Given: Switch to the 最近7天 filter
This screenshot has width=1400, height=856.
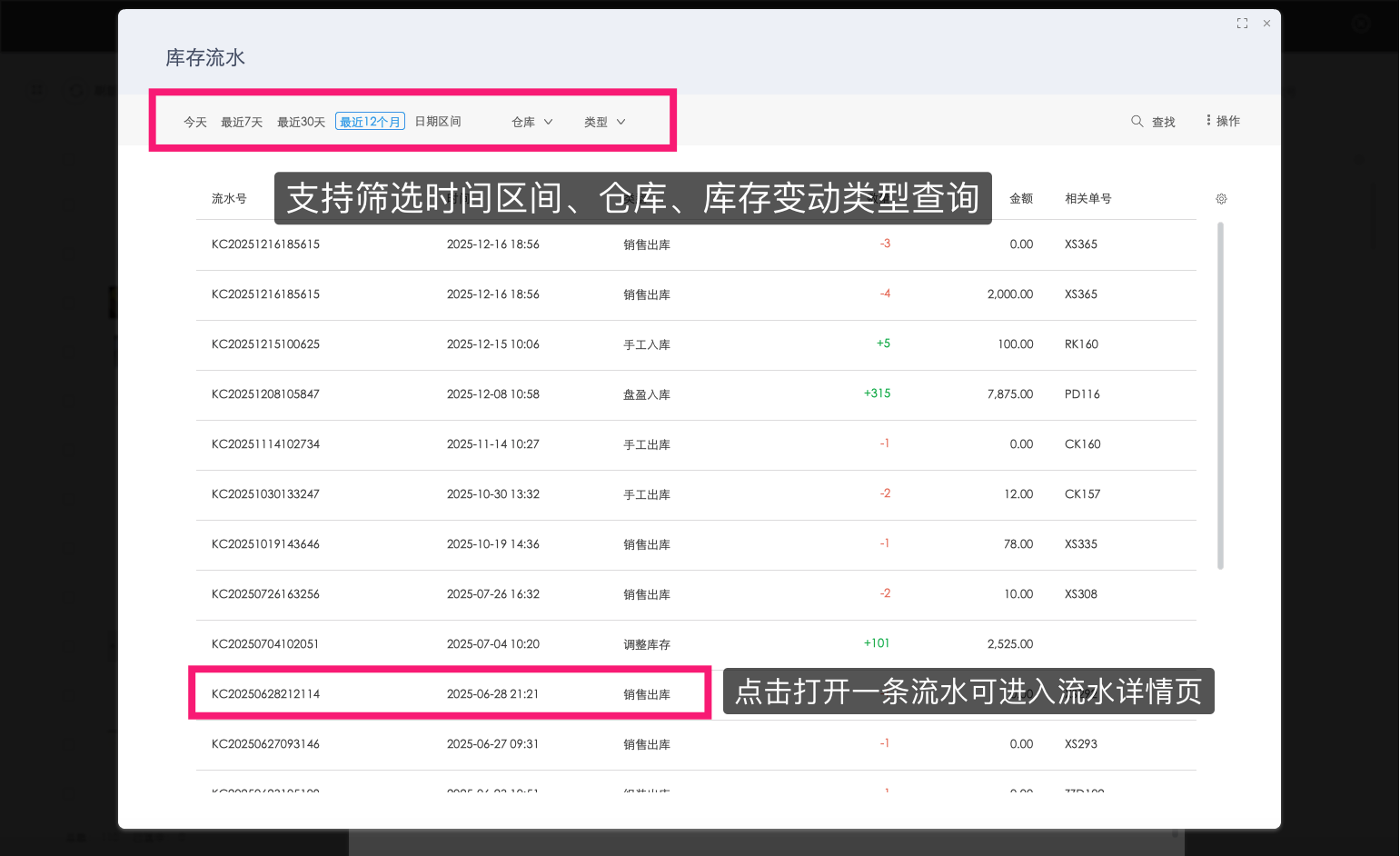Looking at the screenshot, I should click(x=241, y=121).
